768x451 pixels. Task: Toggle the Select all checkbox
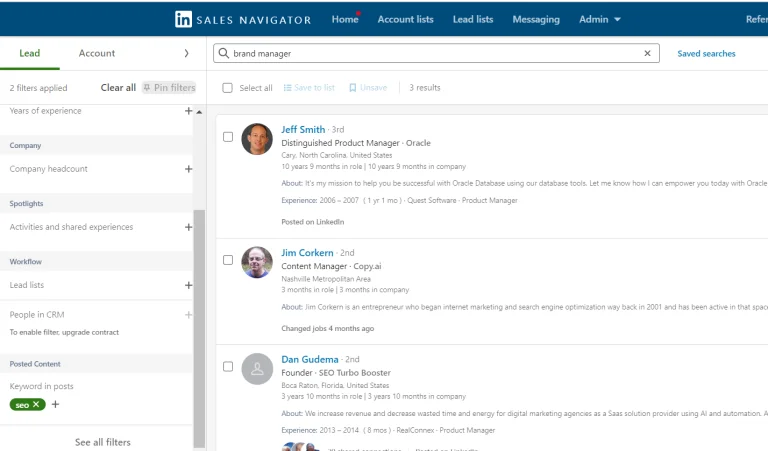pyautogui.click(x=228, y=88)
